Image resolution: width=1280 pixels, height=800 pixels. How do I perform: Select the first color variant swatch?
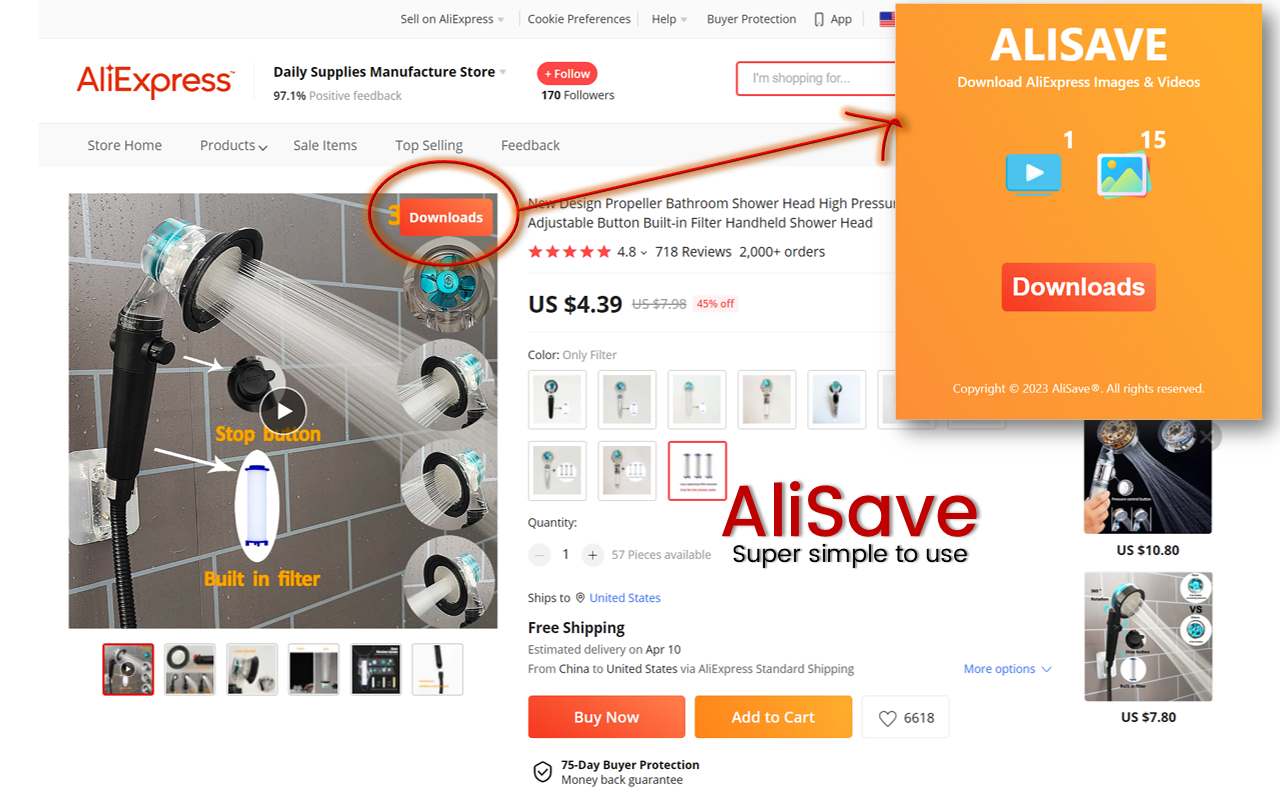click(557, 400)
